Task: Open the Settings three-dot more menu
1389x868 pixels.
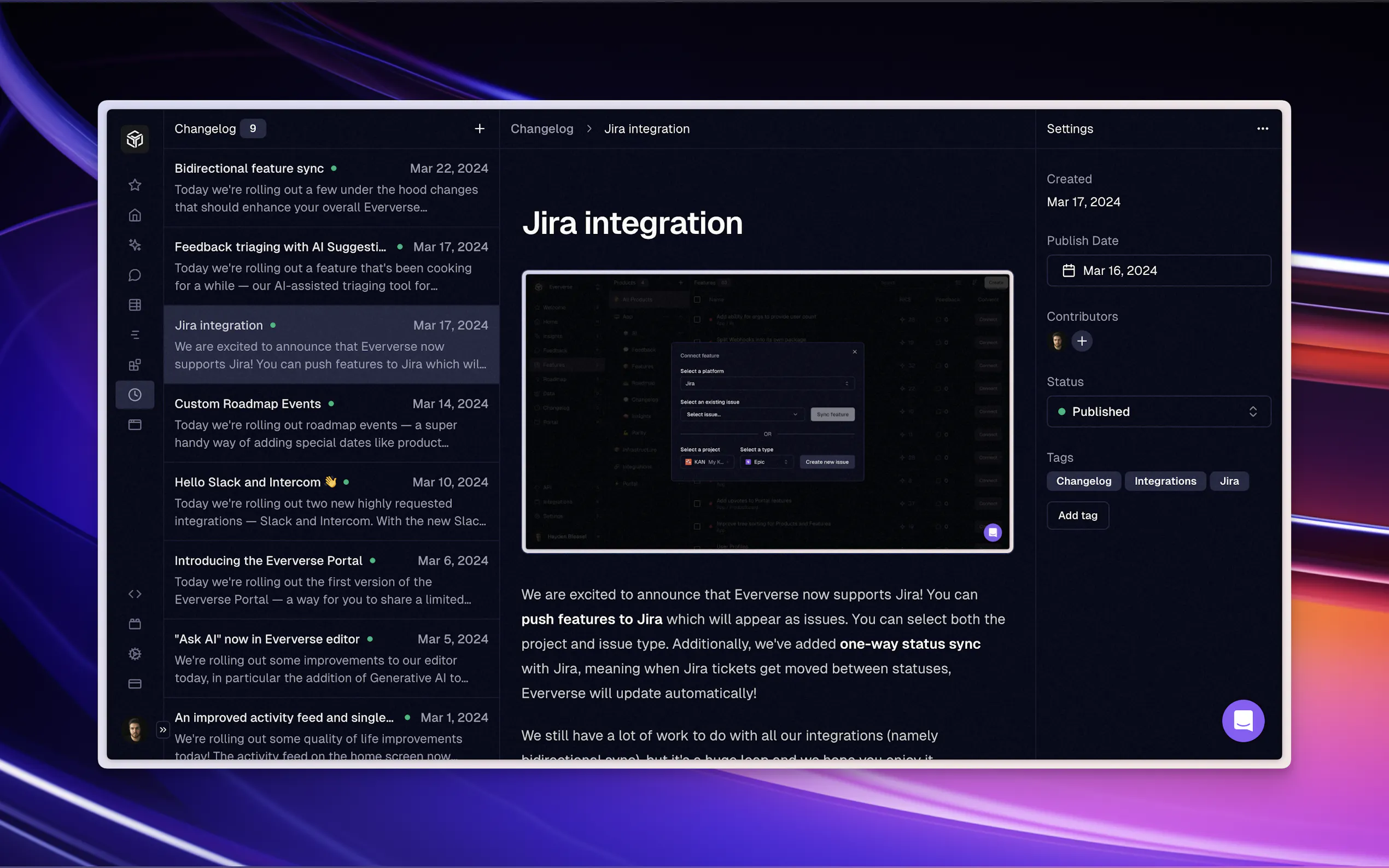Action: click(1262, 128)
